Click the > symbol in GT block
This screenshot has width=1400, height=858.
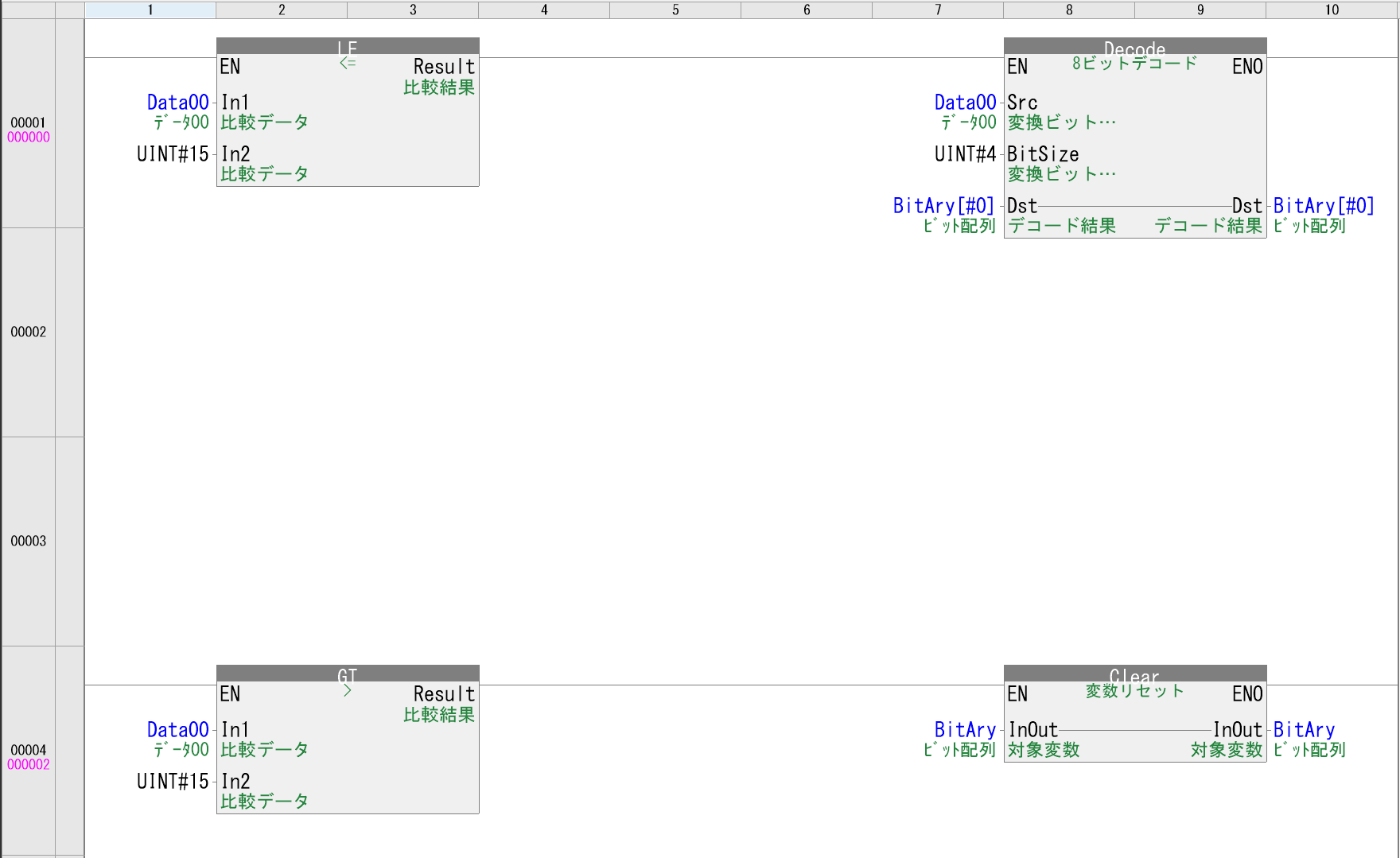348,690
